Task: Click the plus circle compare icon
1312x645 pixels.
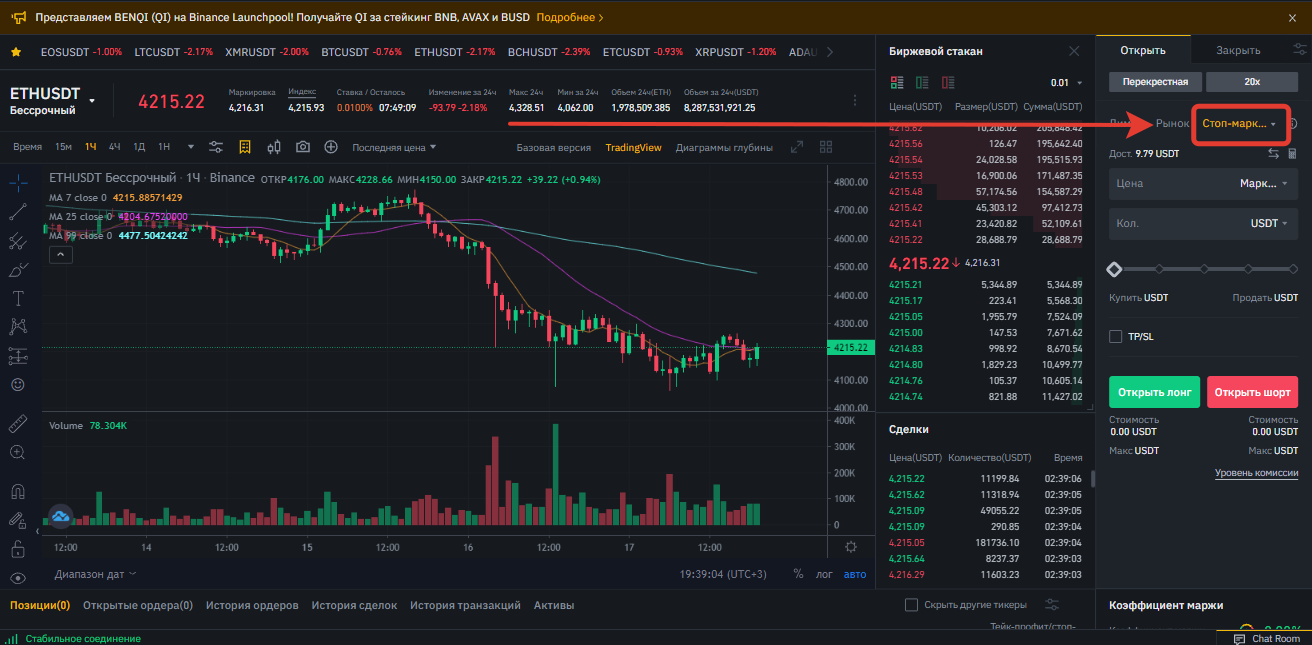Action: click(331, 147)
